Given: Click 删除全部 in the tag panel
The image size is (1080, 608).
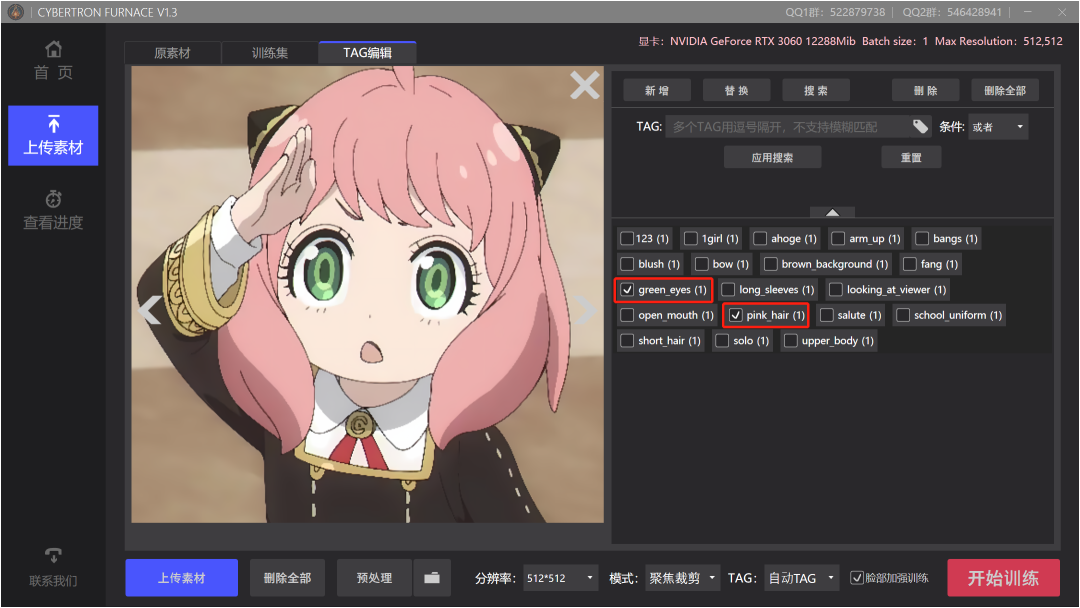Looking at the screenshot, I should click(x=1005, y=90).
